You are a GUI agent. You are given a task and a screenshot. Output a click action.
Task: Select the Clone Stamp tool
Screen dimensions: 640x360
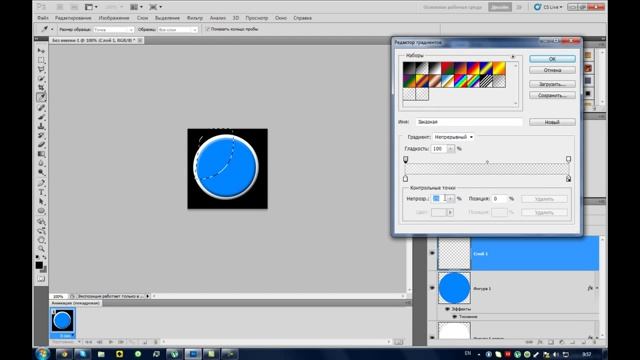[41, 127]
